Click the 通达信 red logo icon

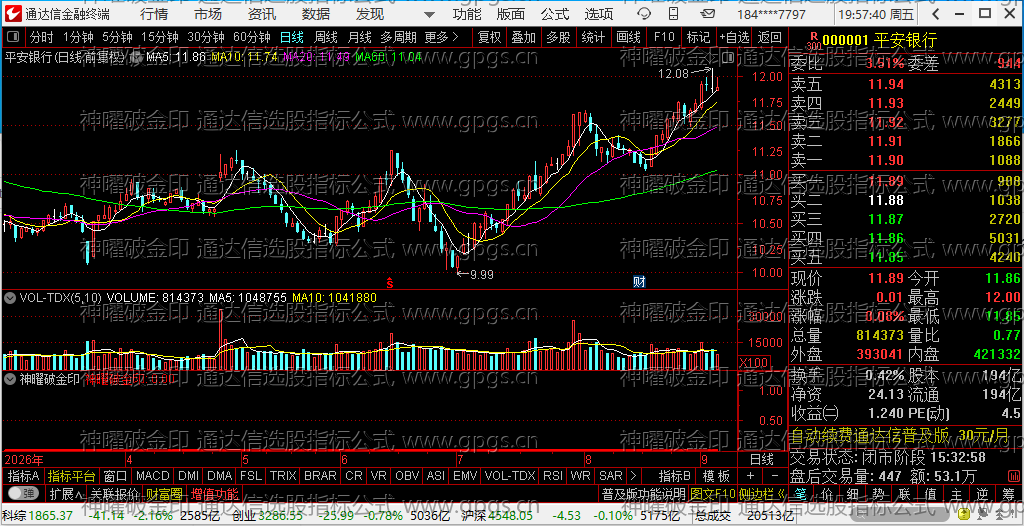point(12,13)
